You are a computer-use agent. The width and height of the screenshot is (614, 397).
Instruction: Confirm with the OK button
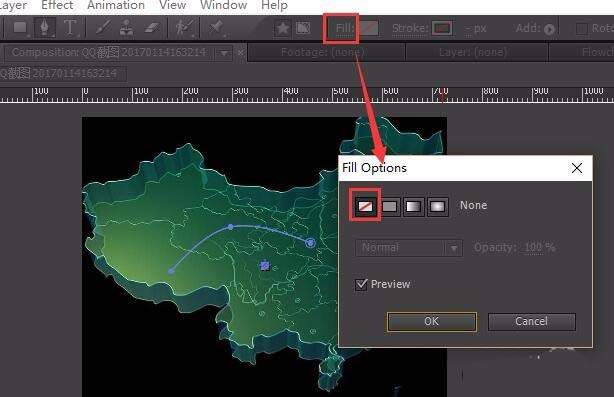click(432, 322)
